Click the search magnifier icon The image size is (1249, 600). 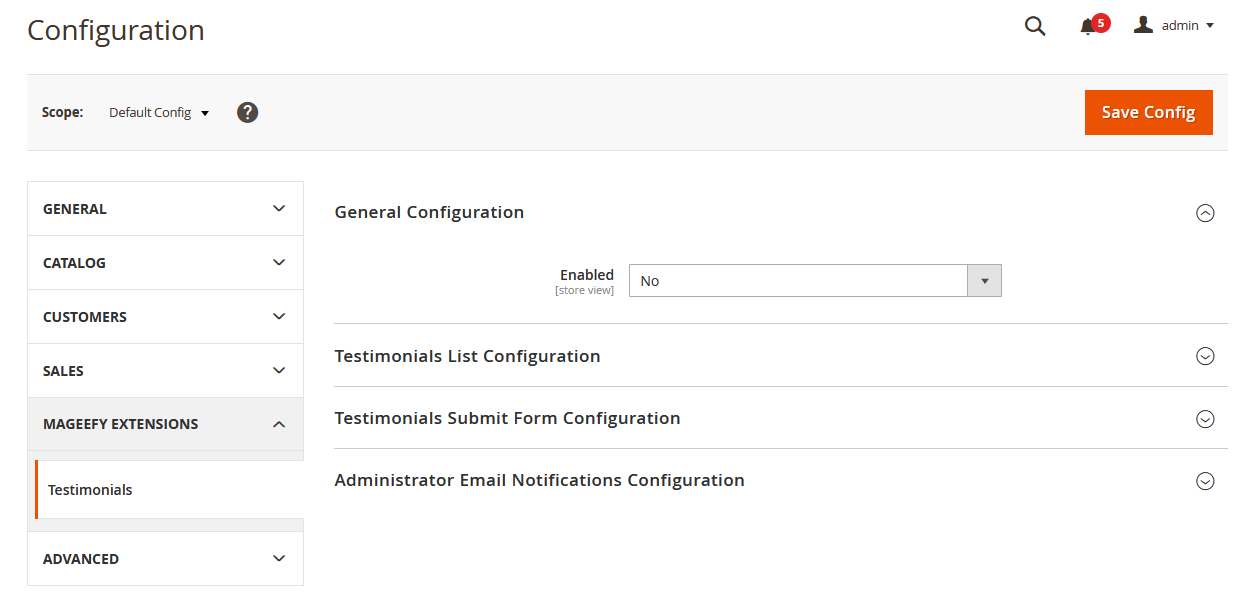(1035, 27)
